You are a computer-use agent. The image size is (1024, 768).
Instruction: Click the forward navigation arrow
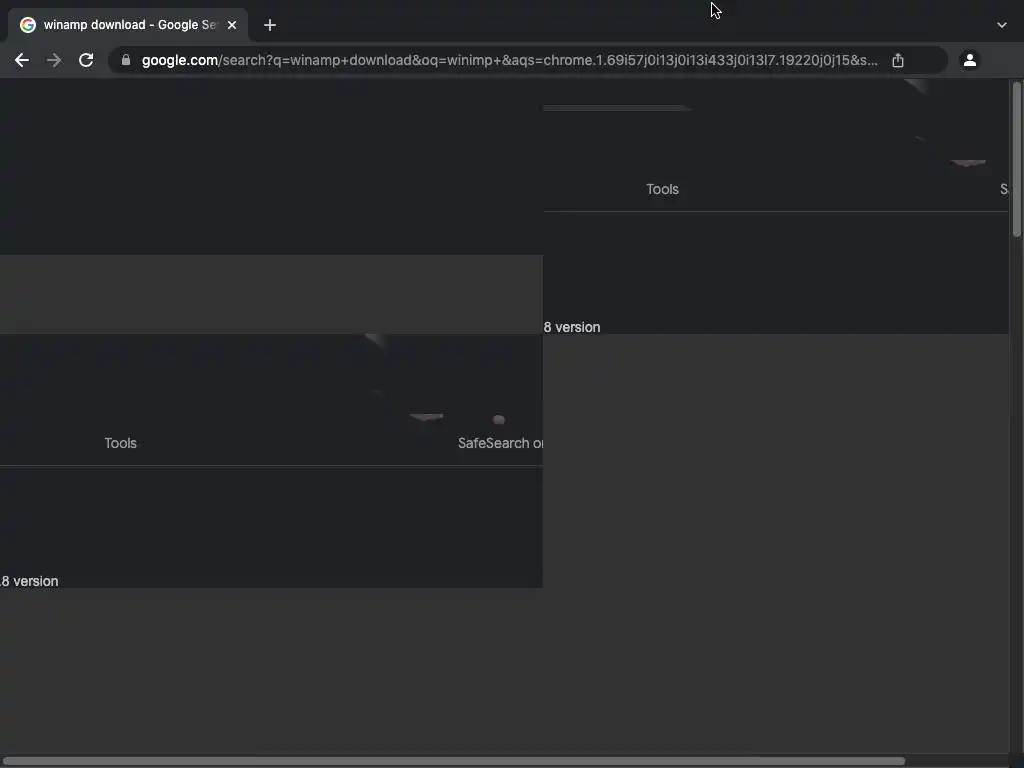point(54,60)
